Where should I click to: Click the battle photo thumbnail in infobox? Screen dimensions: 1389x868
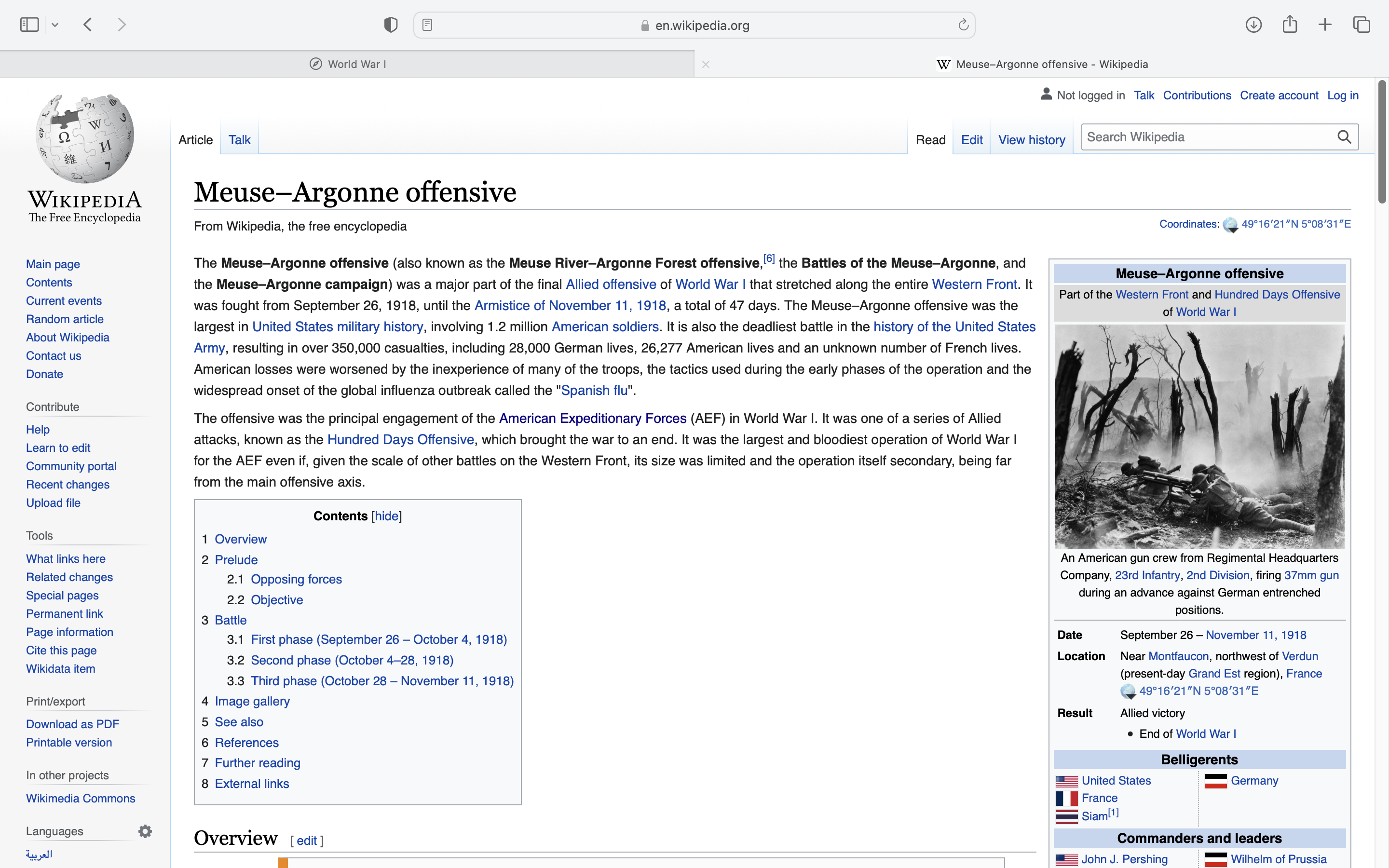(x=1199, y=436)
